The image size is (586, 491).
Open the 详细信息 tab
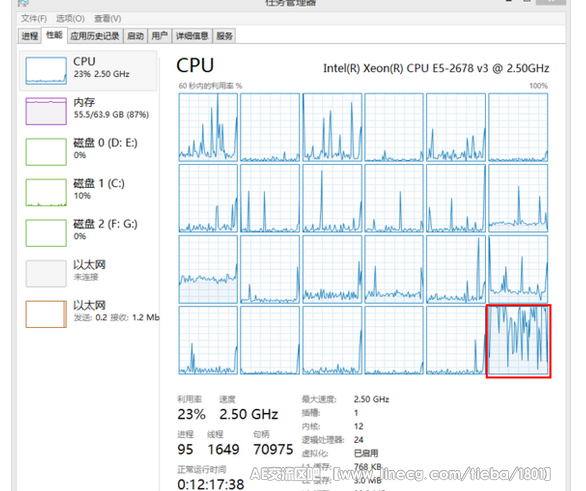(192, 36)
